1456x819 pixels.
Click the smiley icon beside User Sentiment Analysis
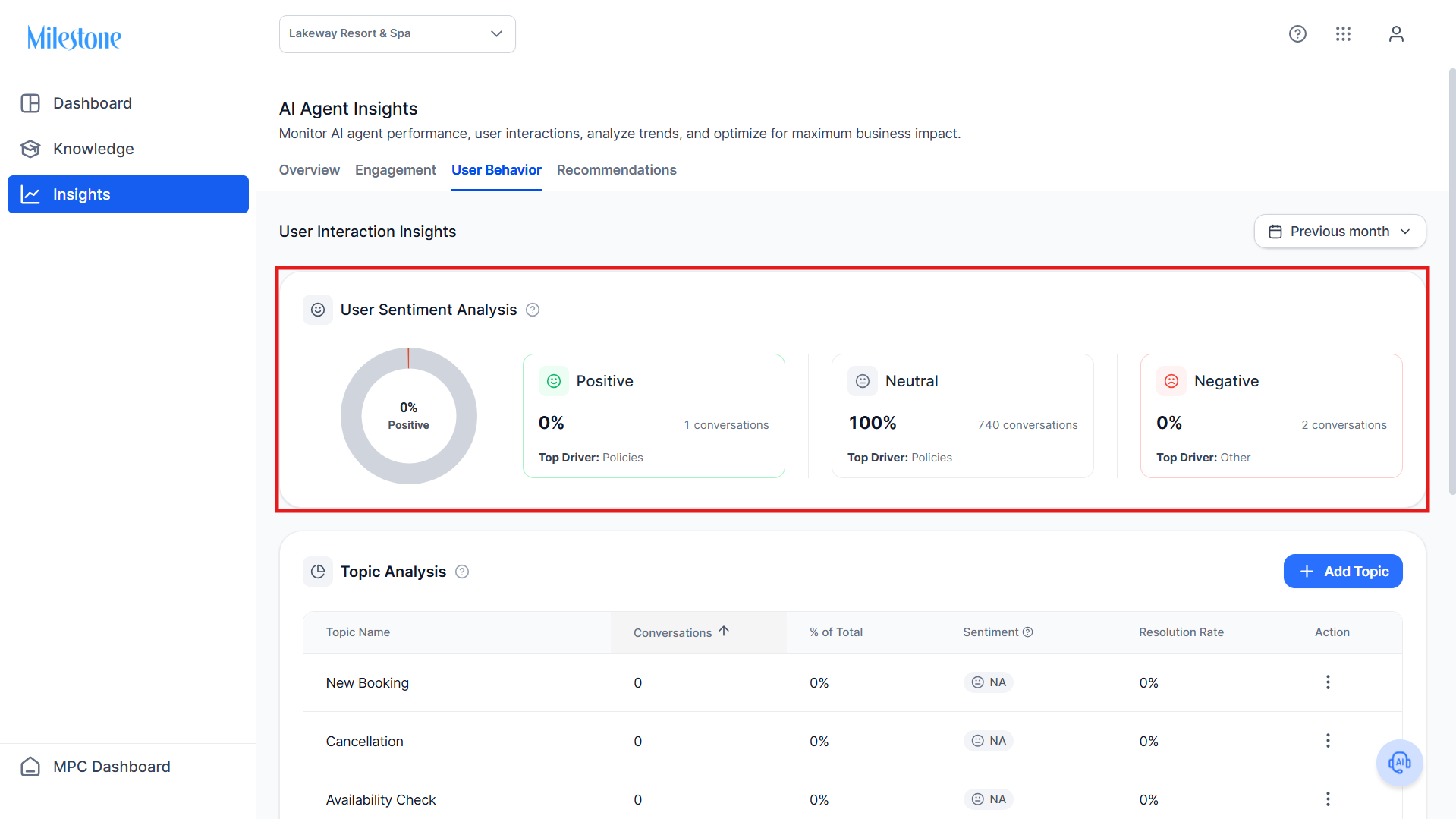318,310
